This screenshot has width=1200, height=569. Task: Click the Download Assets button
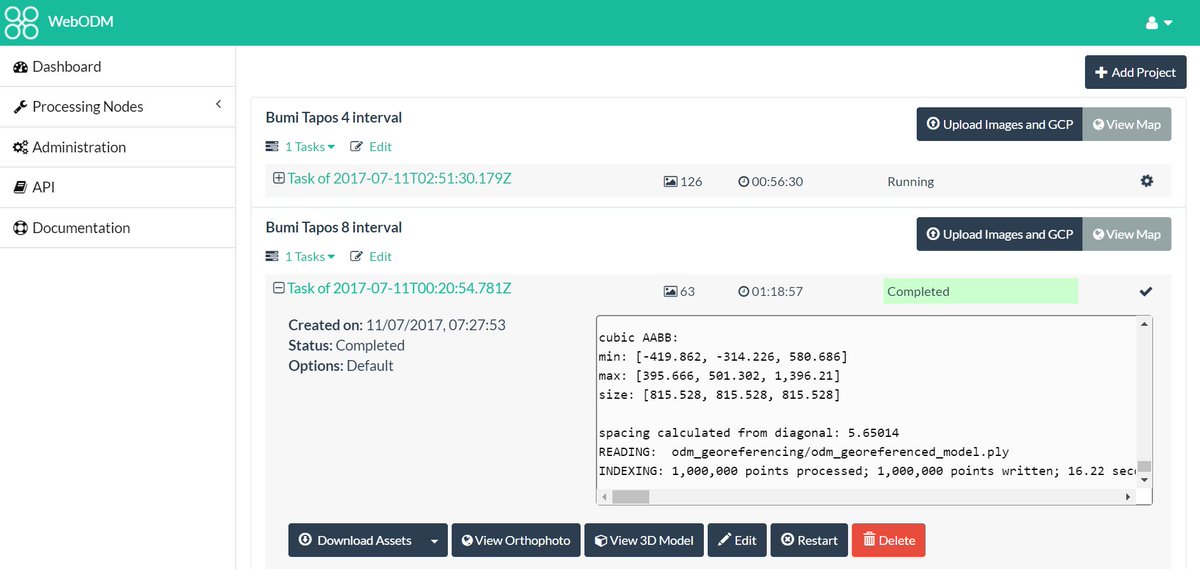(x=355, y=540)
